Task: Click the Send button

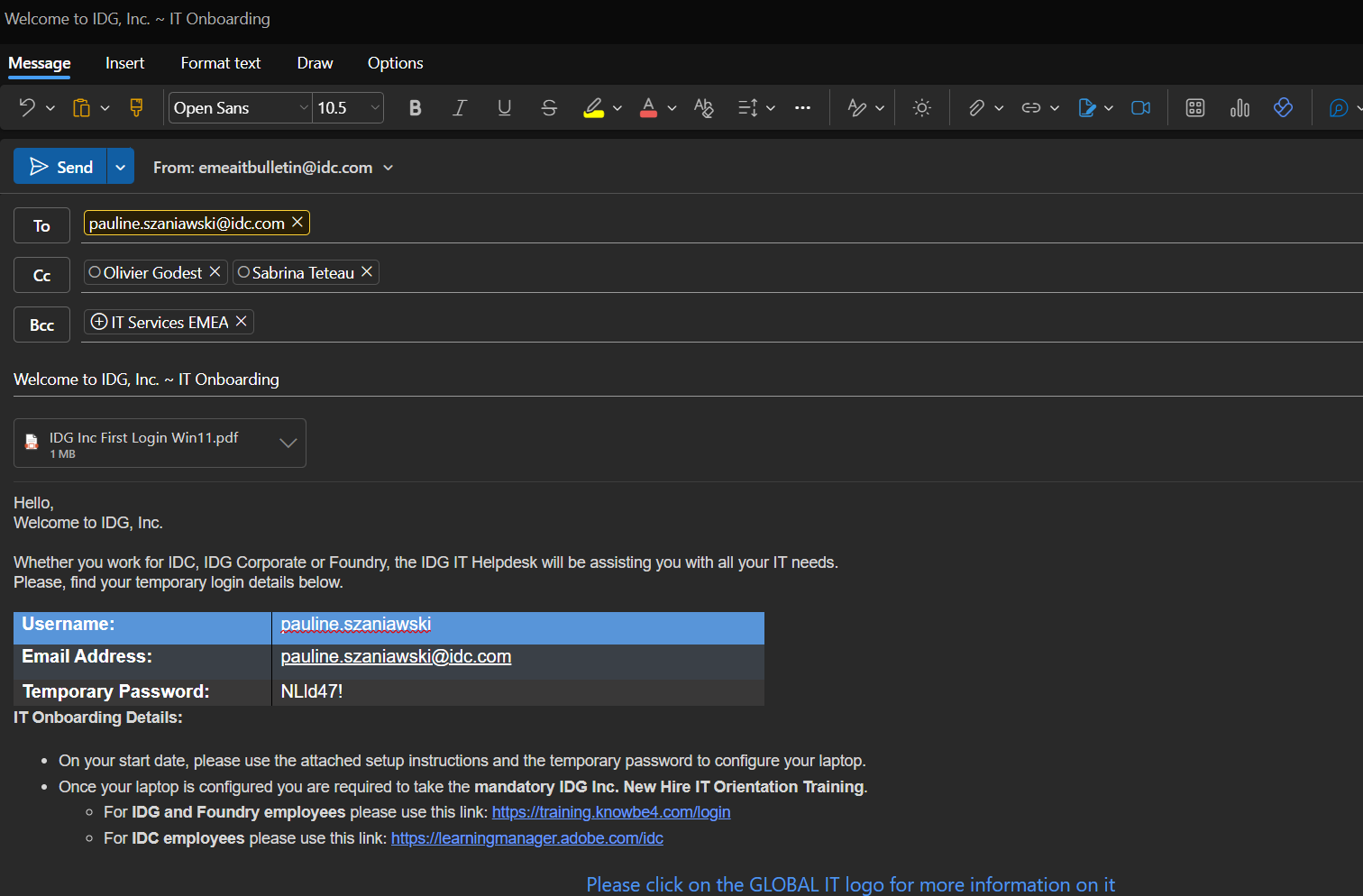Action: 61,167
